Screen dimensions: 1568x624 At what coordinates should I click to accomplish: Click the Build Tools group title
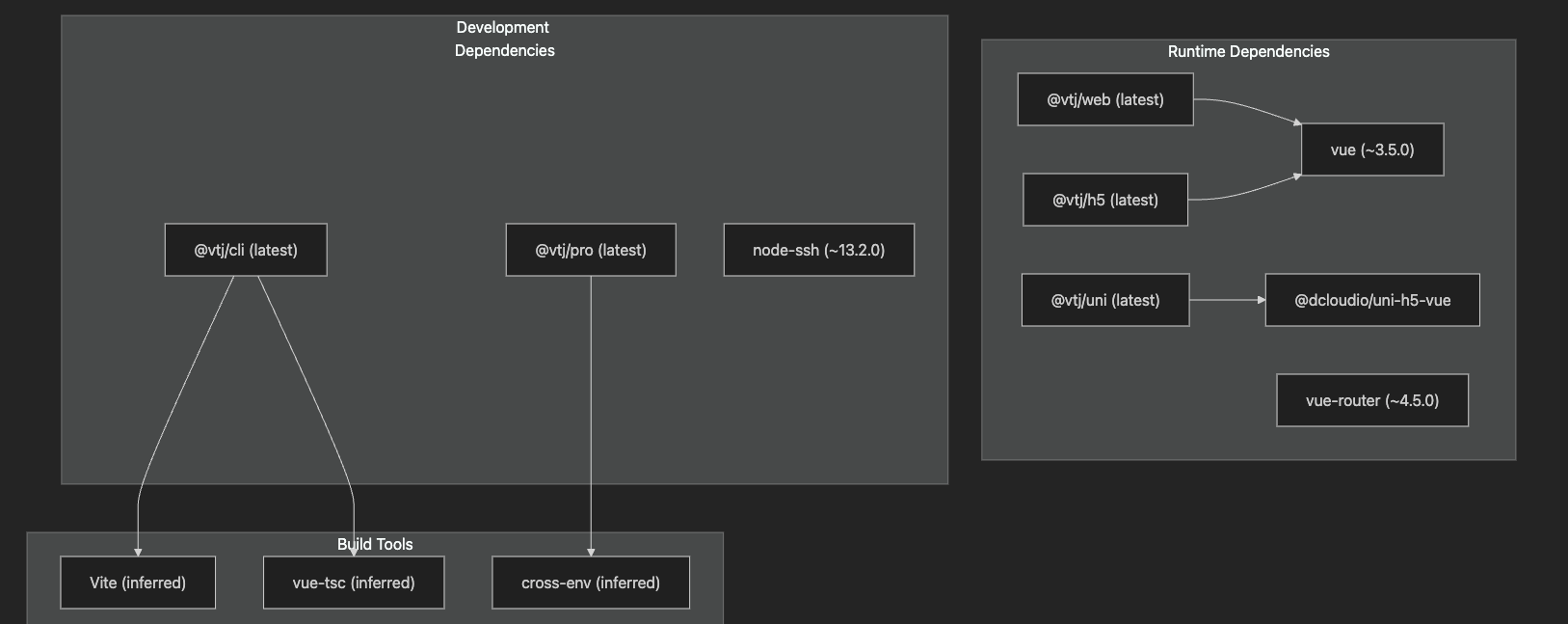pos(375,544)
